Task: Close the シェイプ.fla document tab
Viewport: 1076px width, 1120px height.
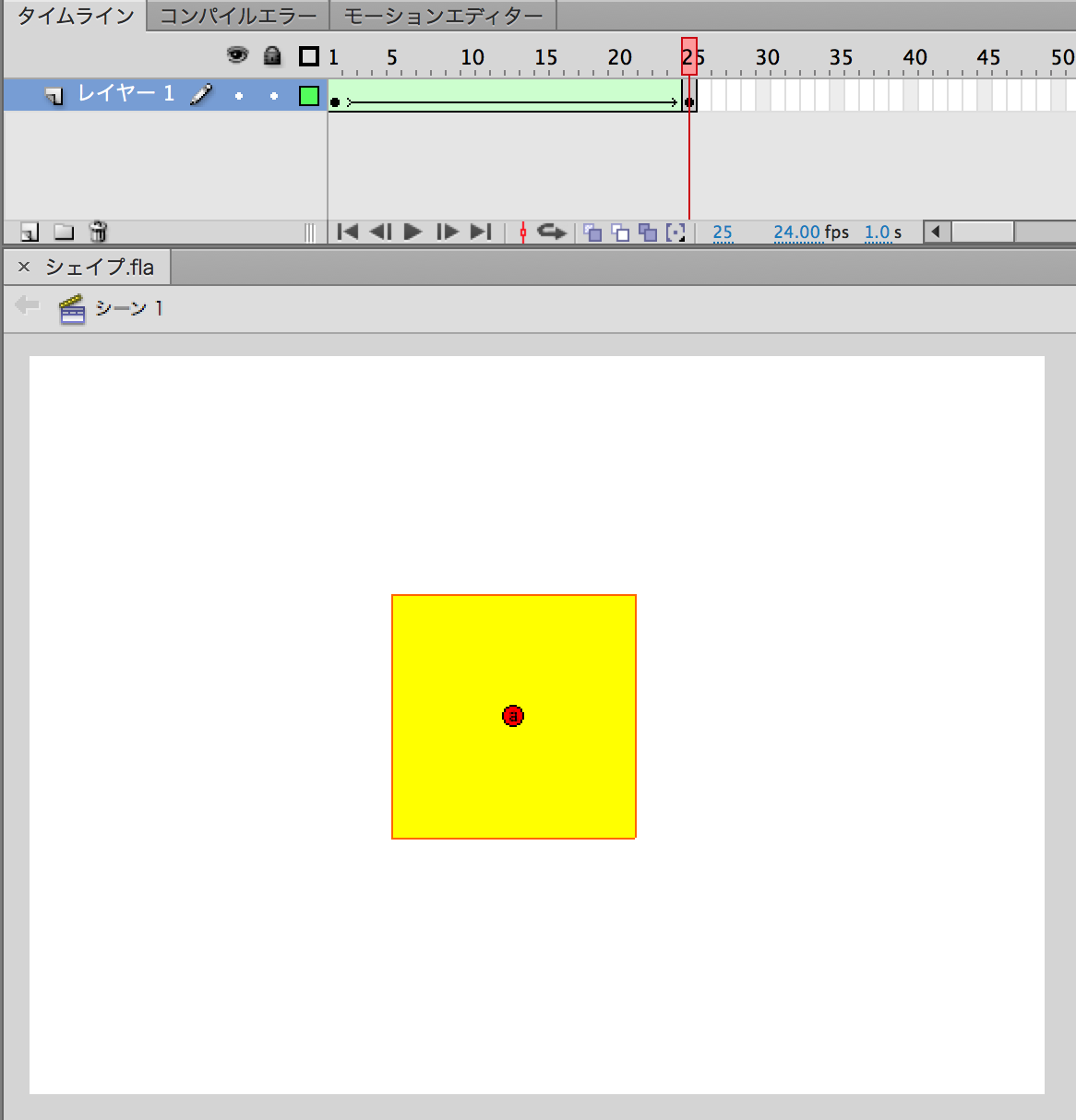Action: click(x=24, y=267)
